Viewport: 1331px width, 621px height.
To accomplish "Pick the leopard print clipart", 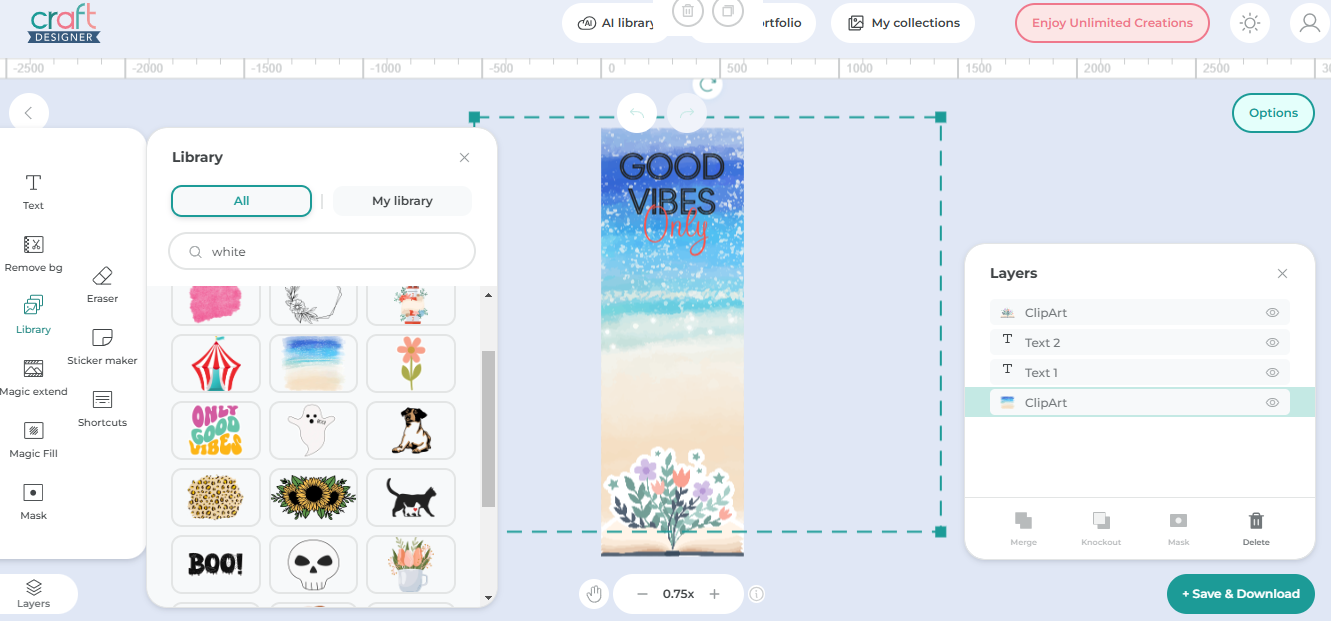I will click(x=216, y=497).
